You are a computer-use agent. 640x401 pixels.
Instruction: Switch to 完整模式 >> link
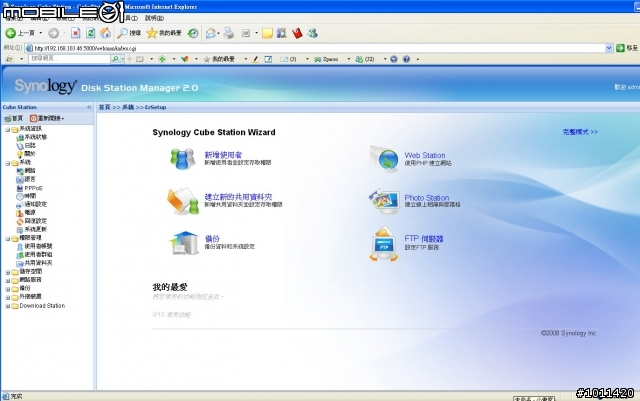coord(580,131)
